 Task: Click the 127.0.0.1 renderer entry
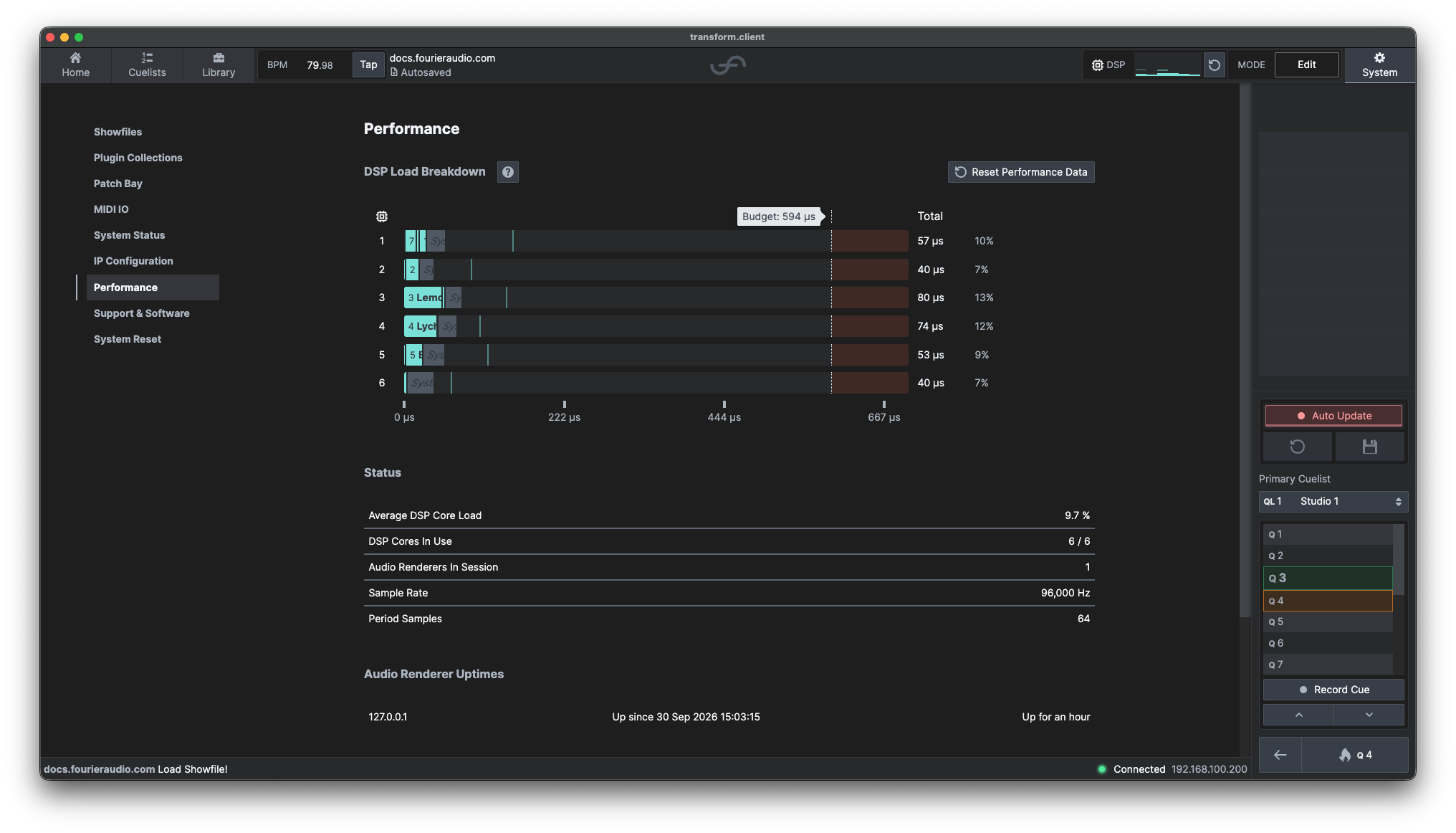click(388, 717)
